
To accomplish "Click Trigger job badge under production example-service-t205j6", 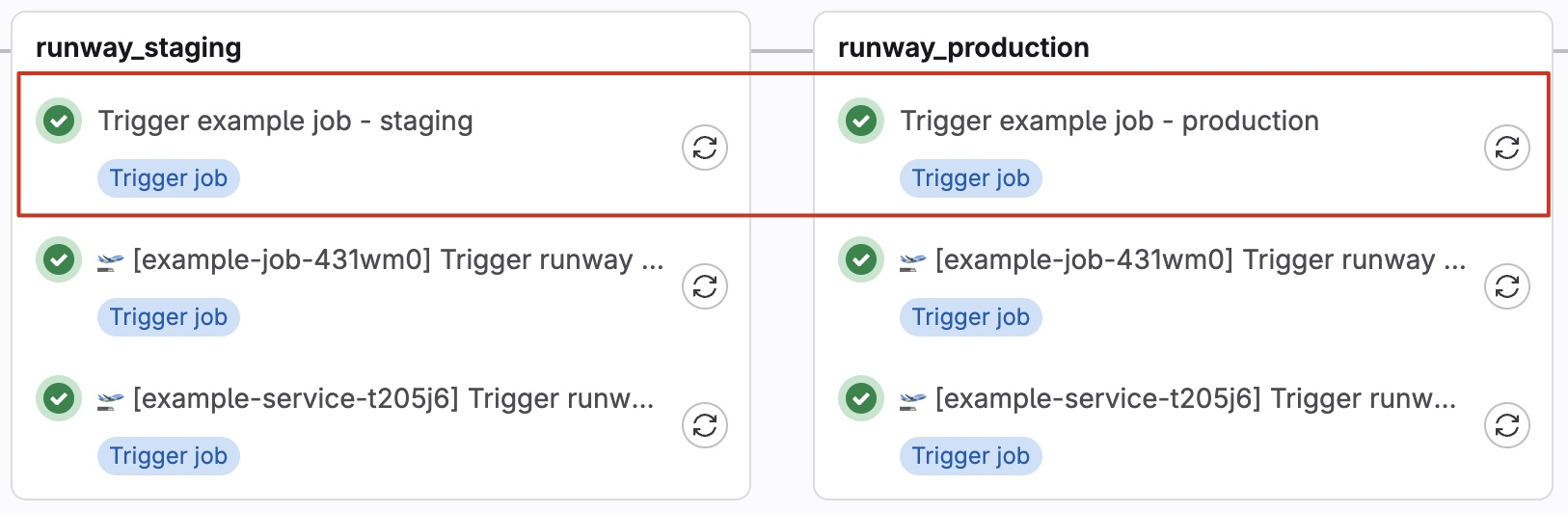I will [x=971, y=456].
